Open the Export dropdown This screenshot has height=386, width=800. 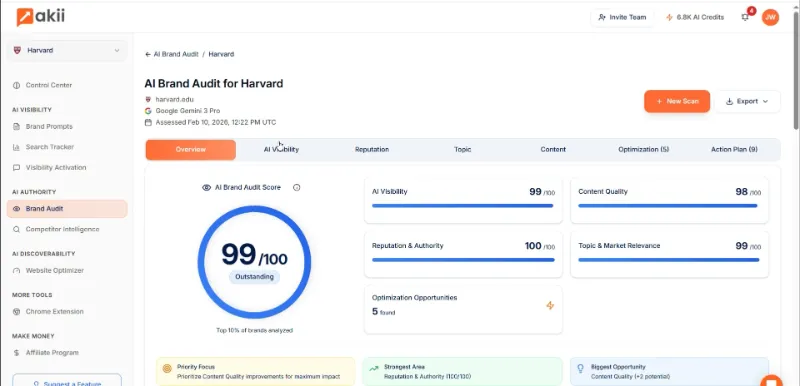click(x=747, y=101)
